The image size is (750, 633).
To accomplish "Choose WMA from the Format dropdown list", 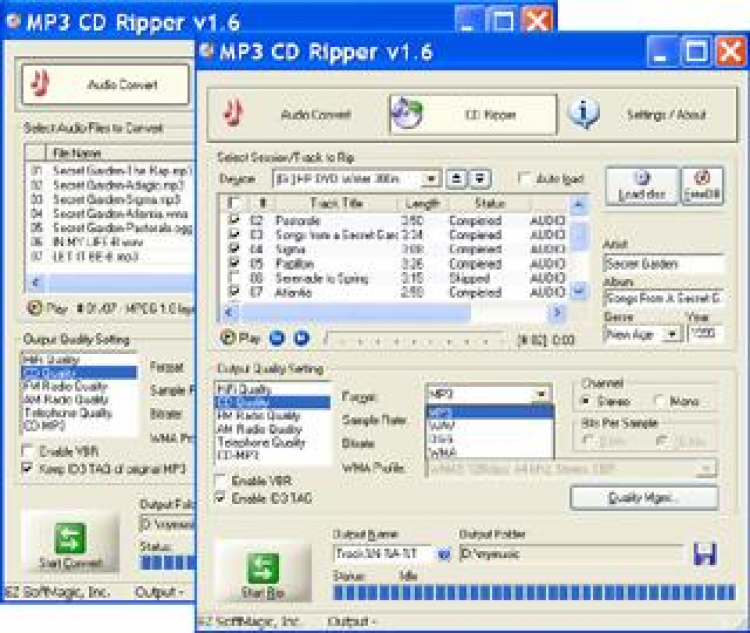I will point(490,452).
